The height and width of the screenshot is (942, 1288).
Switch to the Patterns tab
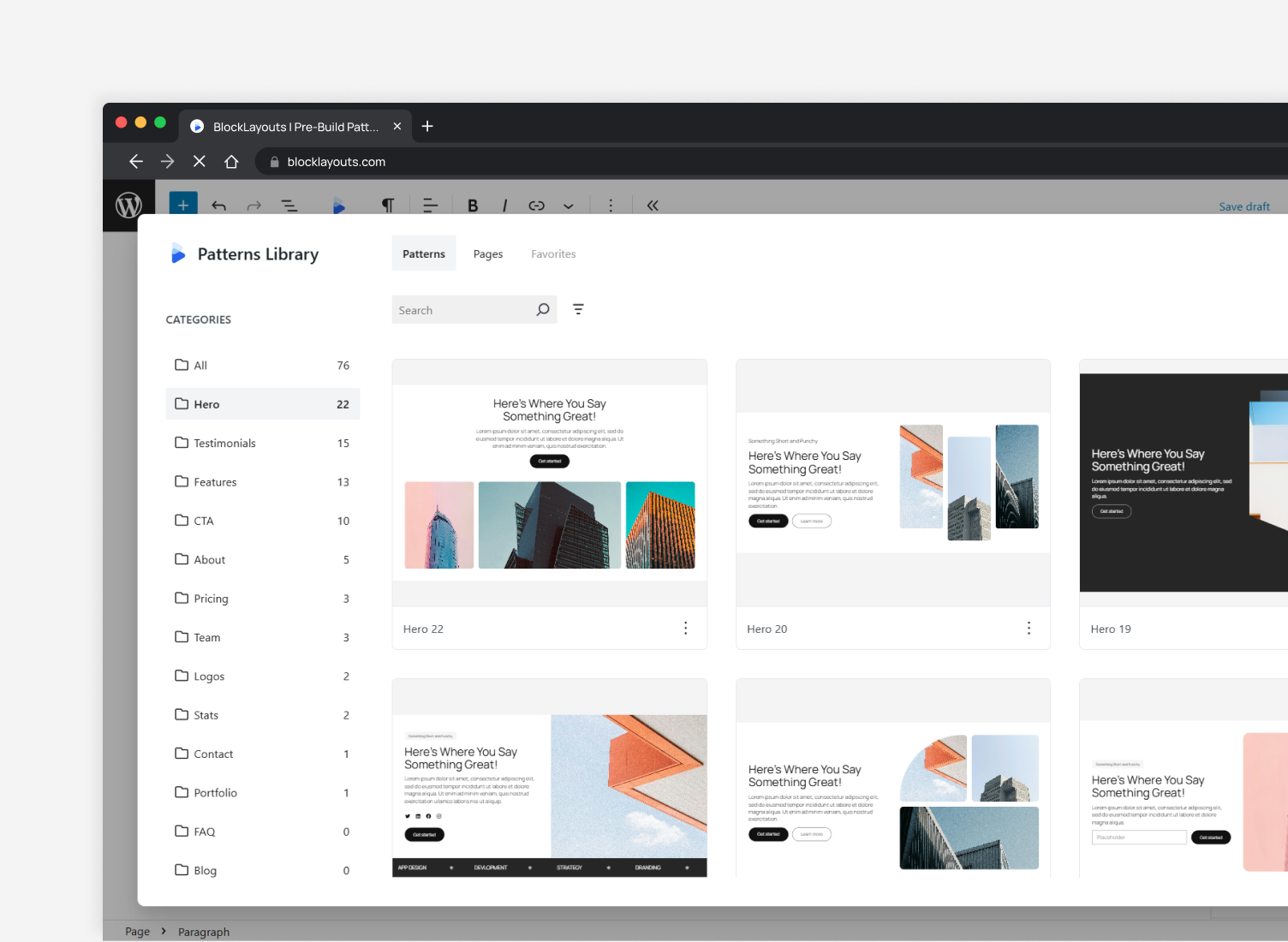[x=424, y=253]
